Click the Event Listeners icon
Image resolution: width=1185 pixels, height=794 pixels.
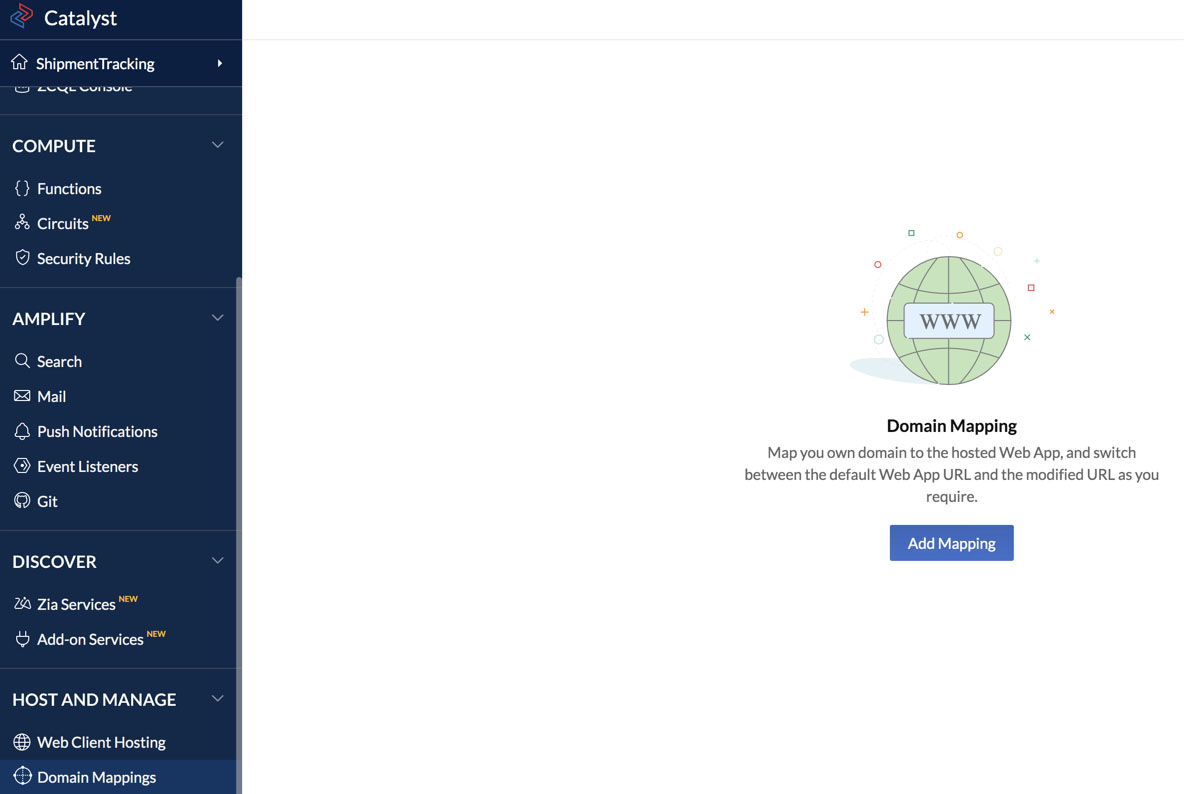pyautogui.click(x=22, y=465)
